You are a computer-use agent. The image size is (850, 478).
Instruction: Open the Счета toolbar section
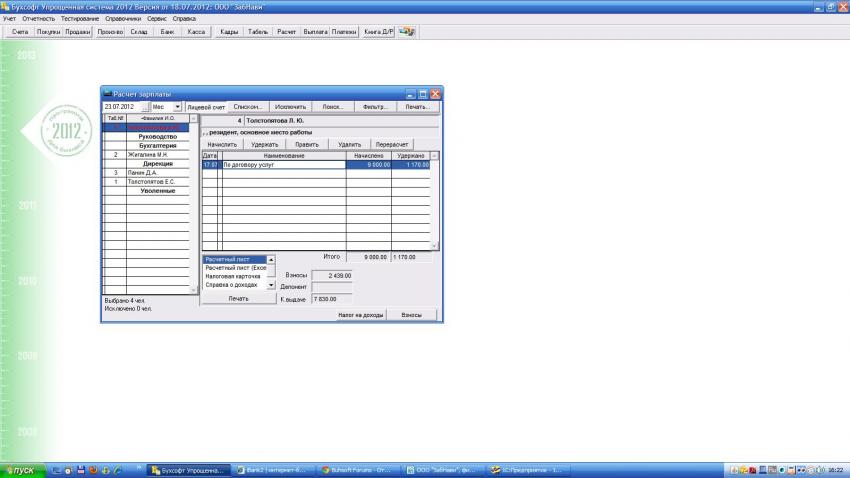(19, 32)
